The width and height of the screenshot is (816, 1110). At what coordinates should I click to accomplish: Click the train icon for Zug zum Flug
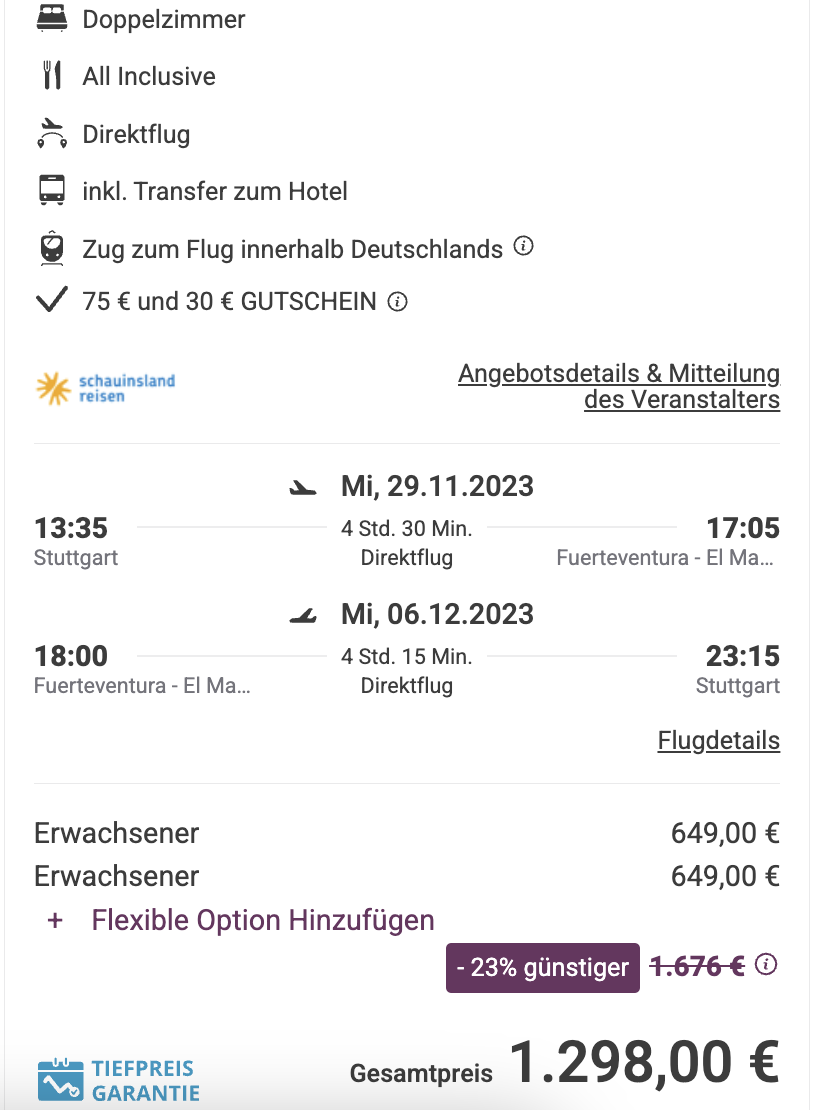coord(52,248)
